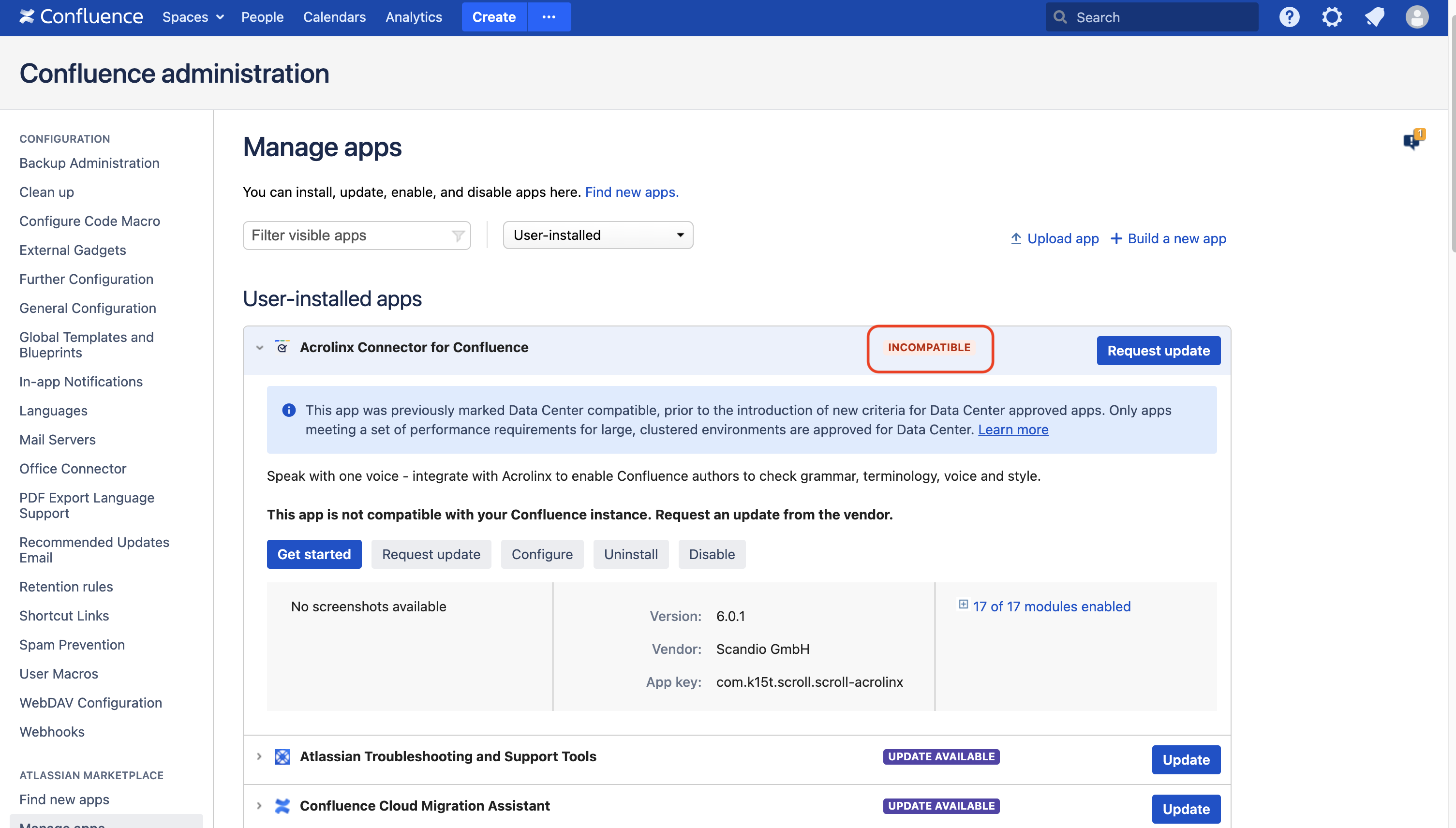Click 17 of 17 modules enabled link
1456x828 pixels.
(1052, 606)
